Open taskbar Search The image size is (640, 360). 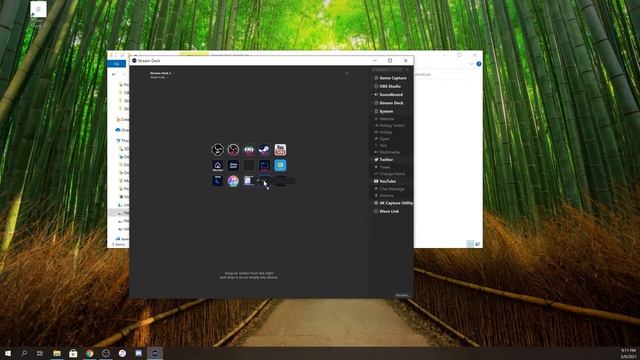point(24,353)
